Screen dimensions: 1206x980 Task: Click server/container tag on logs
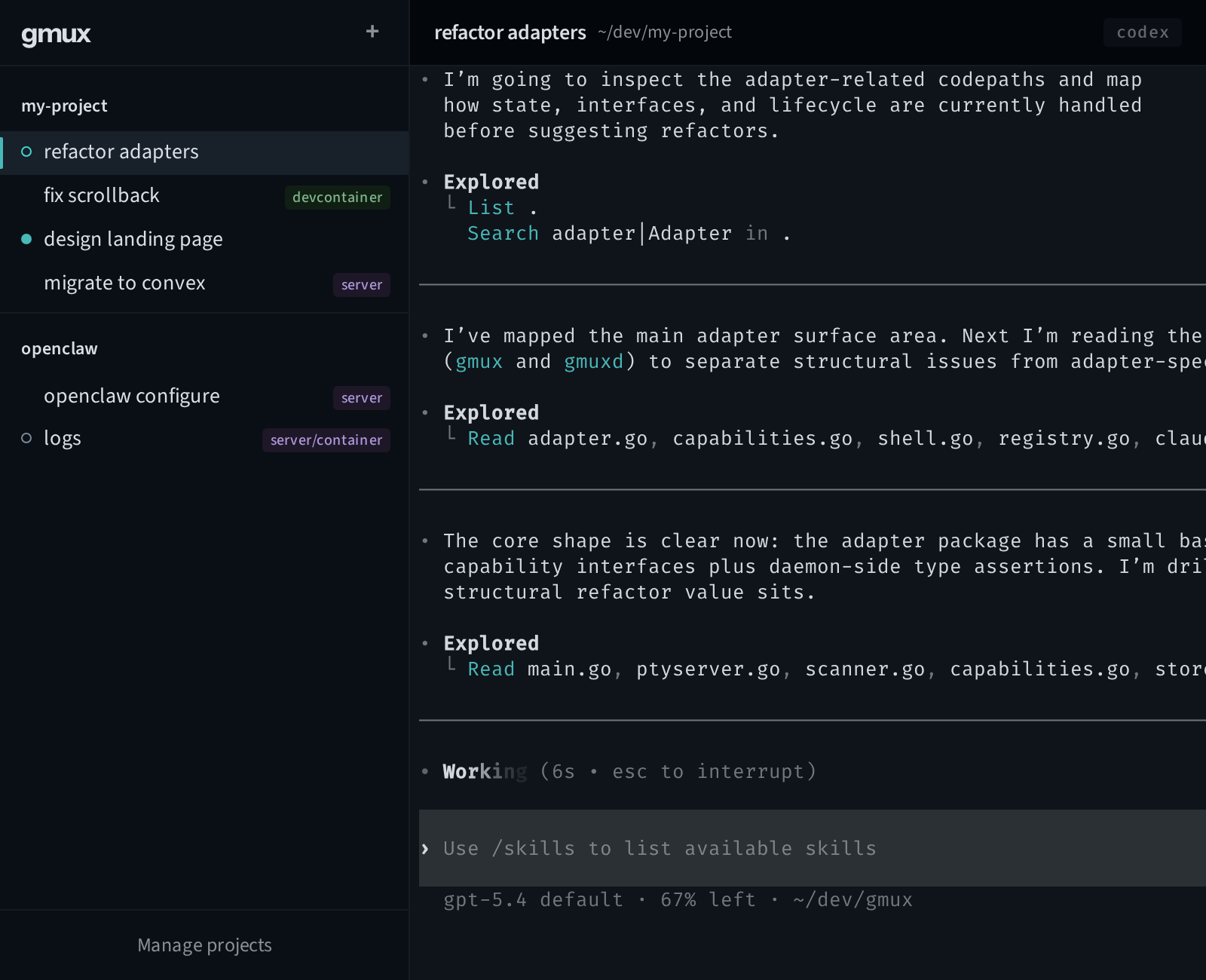pyautogui.click(x=326, y=440)
